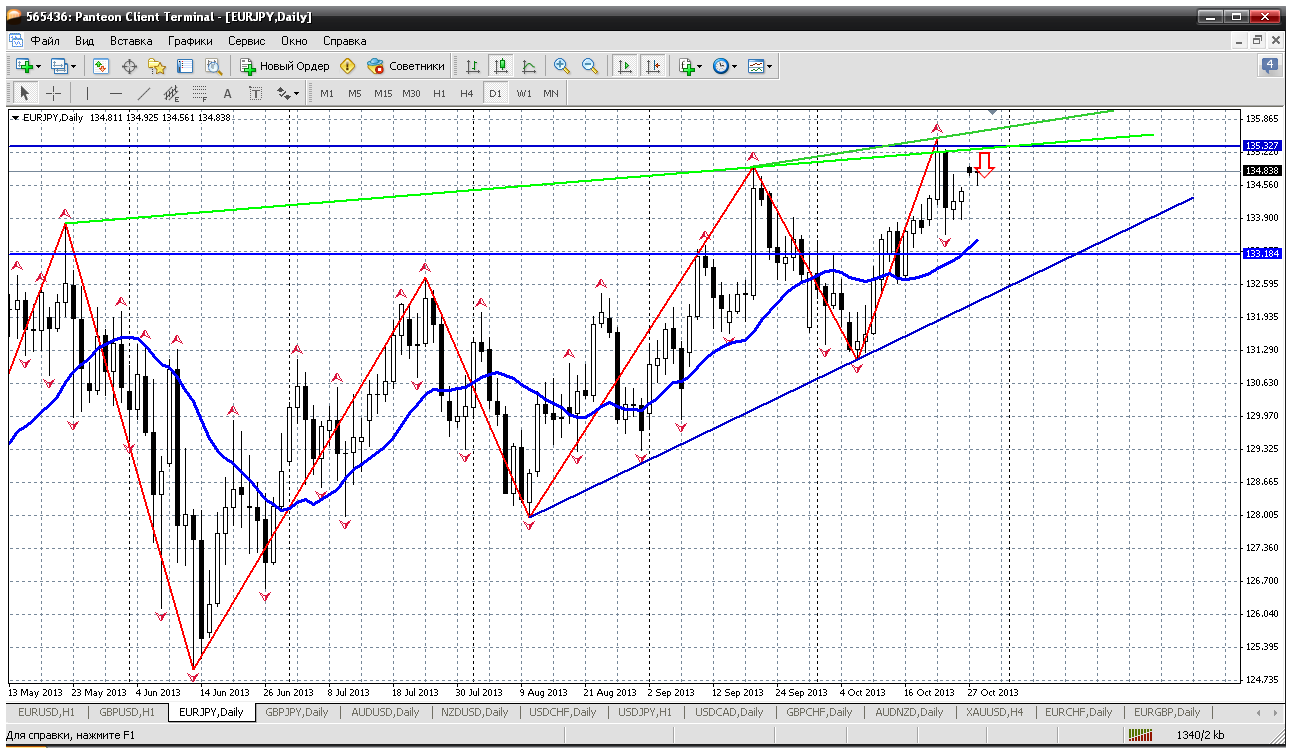Set timeframe to MN
Viewport: 1289px width, 748px height.
(x=551, y=93)
